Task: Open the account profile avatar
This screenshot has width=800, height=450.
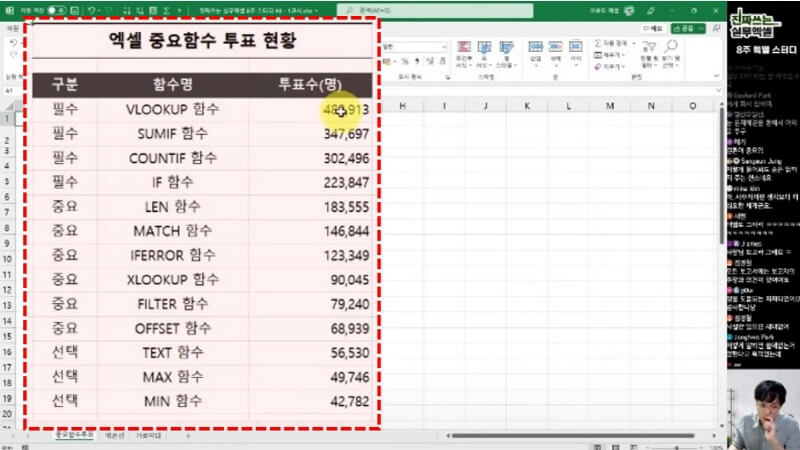Action: coord(629,10)
